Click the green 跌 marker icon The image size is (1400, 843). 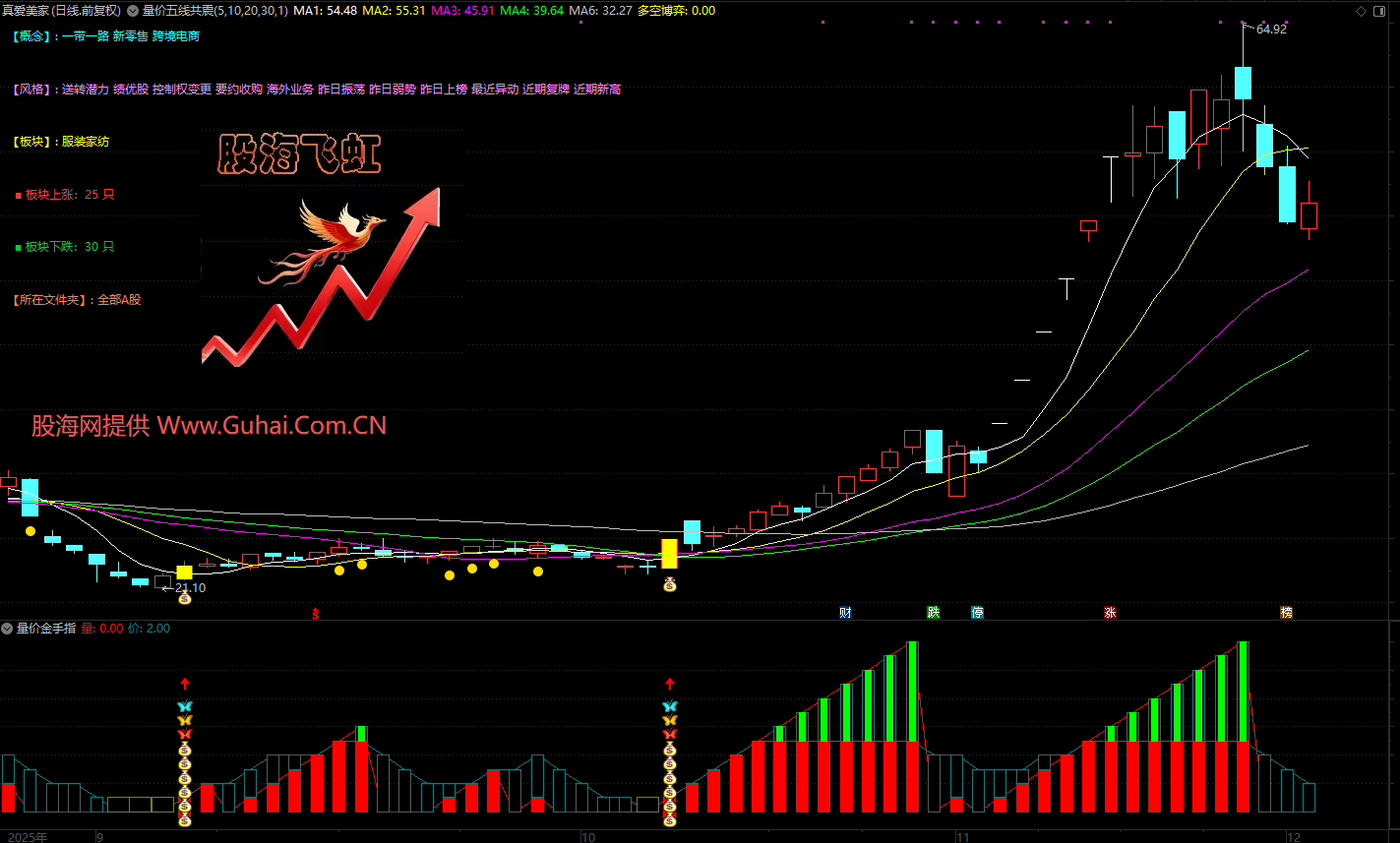click(x=934, y=613)
